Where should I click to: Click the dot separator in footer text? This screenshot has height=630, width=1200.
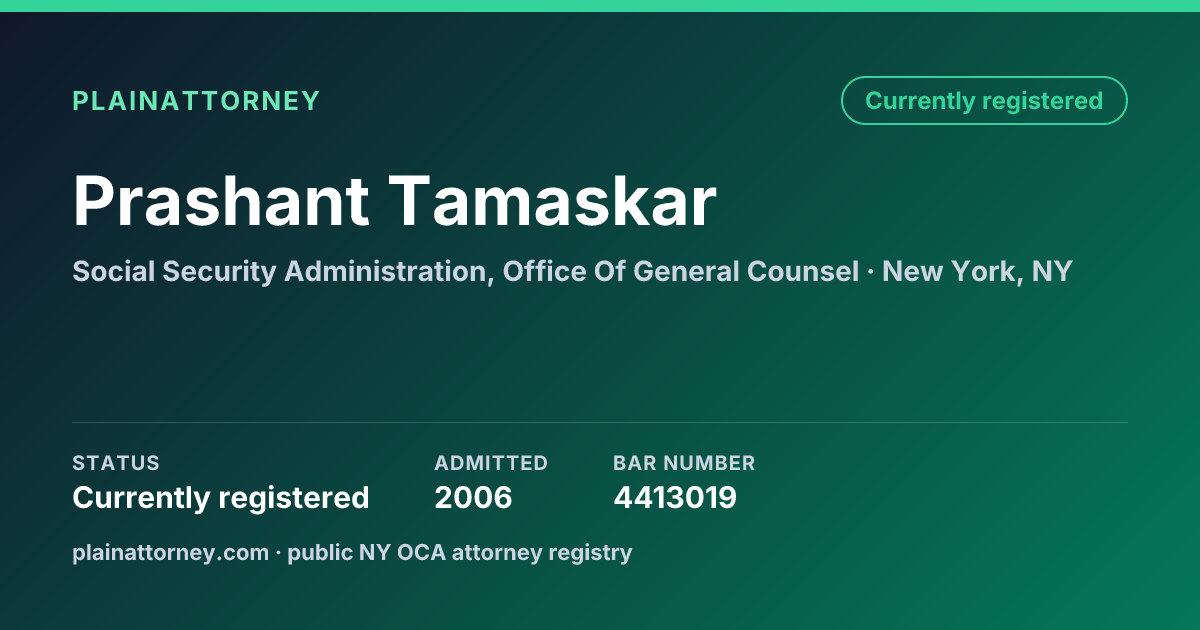click(278, 553)
